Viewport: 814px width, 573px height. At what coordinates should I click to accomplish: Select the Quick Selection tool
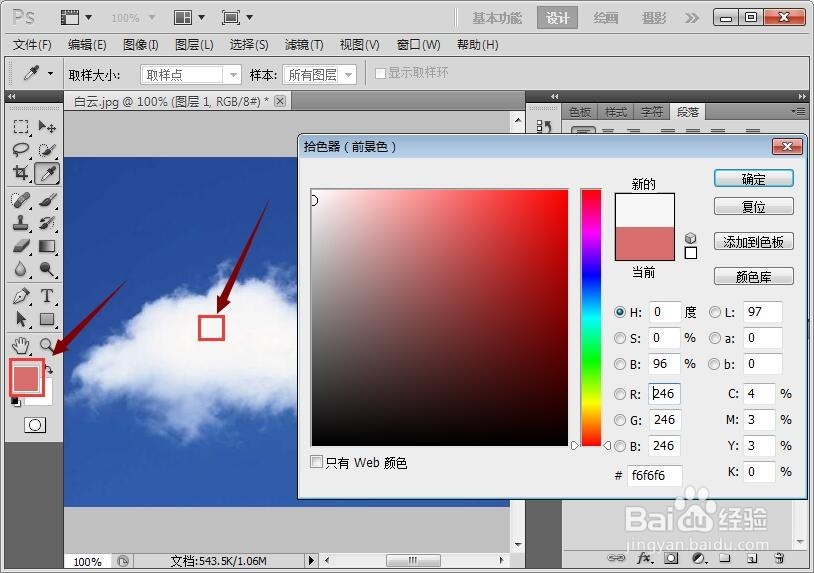pos(47,150)
